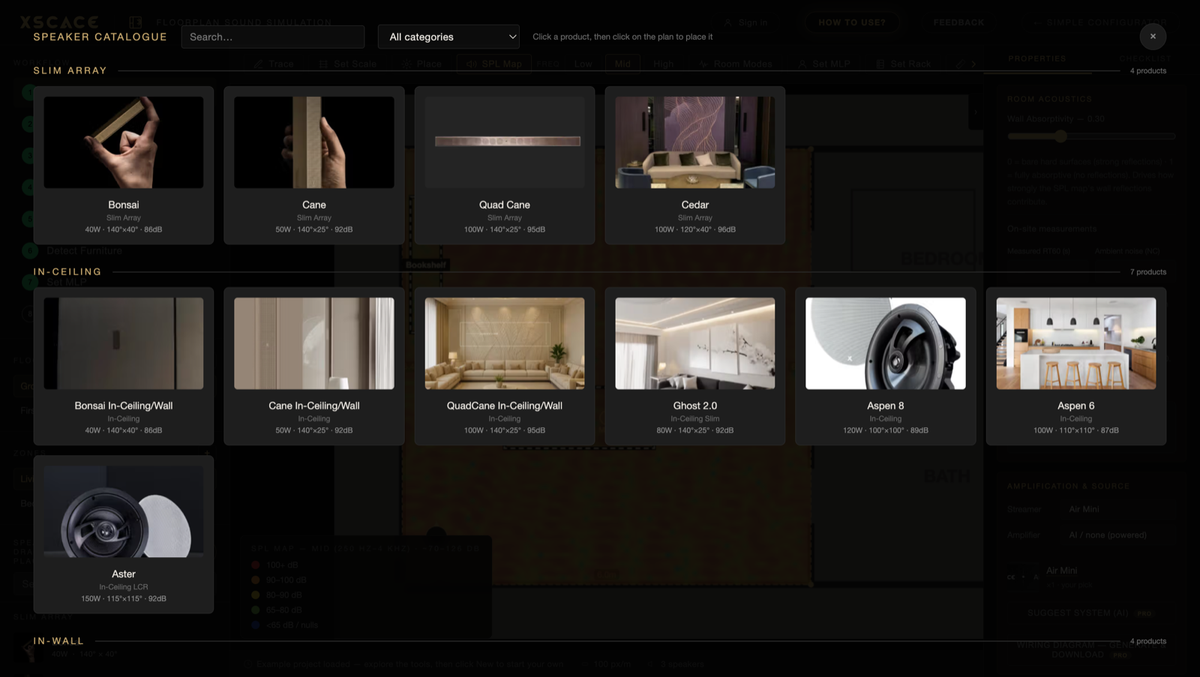Pick the Cane slim array thumbnail
The width and height of the screenshot is (1200, 677).
tap(314, 142)
